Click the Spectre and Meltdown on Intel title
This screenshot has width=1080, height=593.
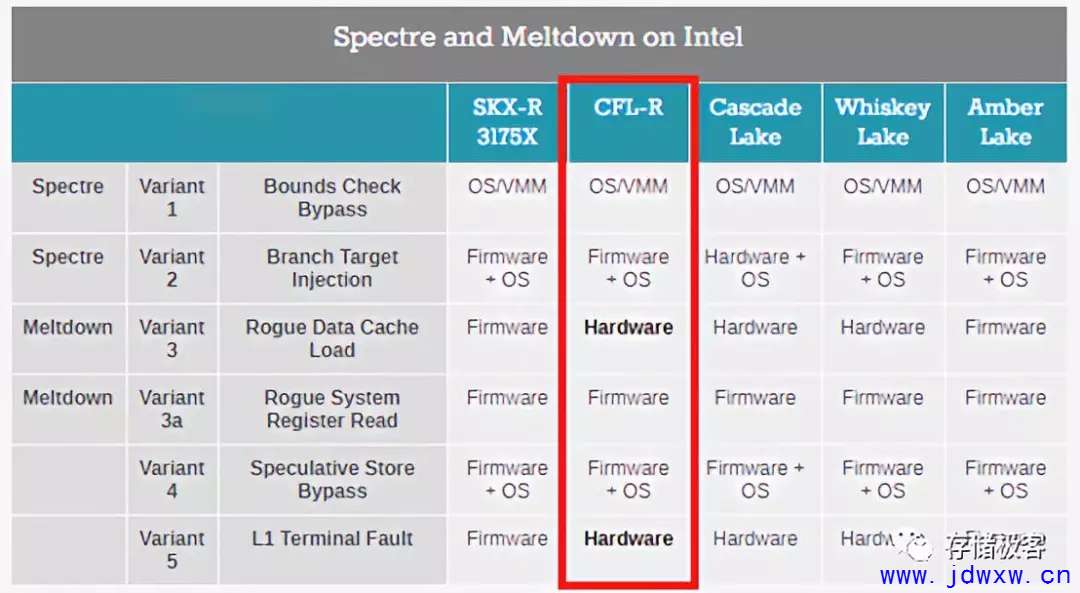point(538,37)
